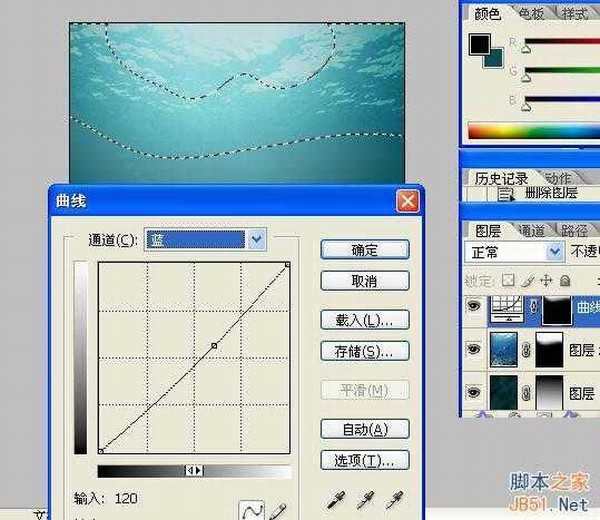Click the 存储(S)... button
This screenshot has height=520, width=600.
click(365, 351)
